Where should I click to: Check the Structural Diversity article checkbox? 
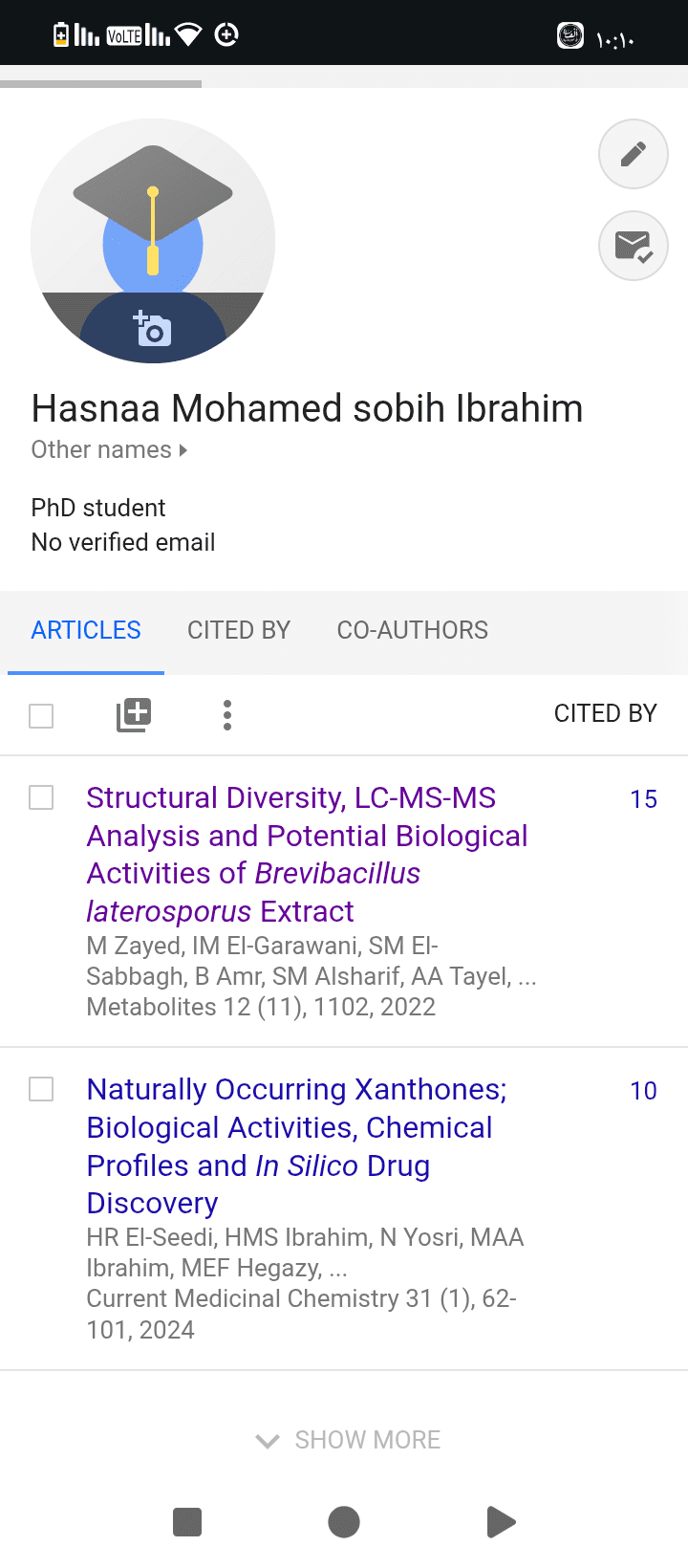point(41,797)
